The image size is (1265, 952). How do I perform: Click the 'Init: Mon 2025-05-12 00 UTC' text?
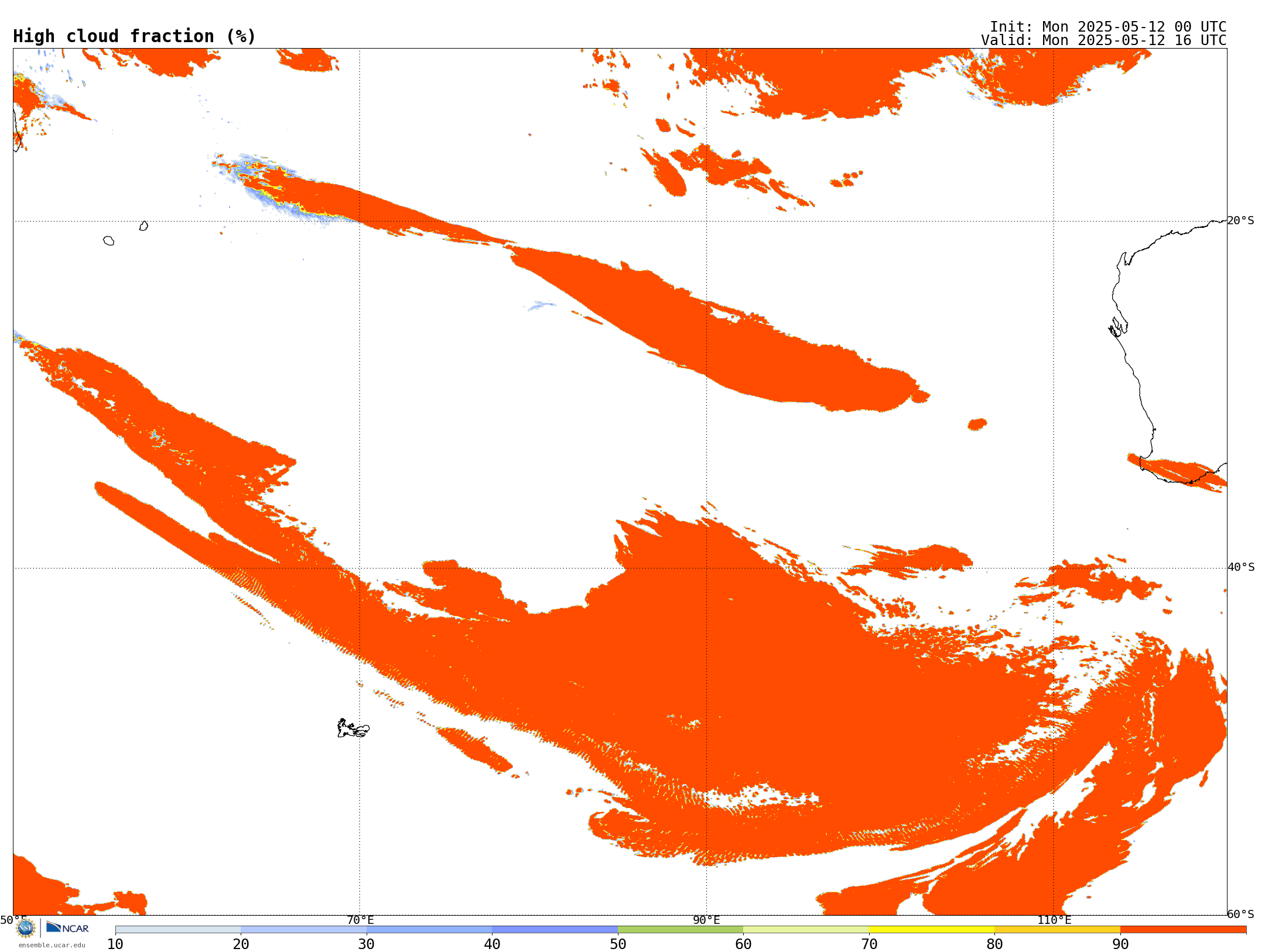(1108, 27)
